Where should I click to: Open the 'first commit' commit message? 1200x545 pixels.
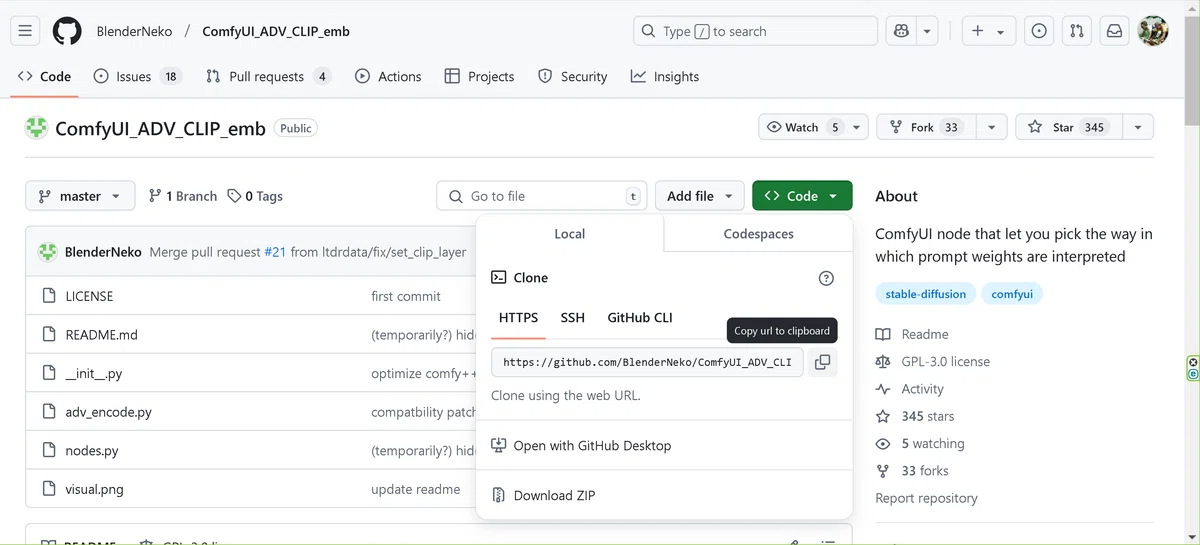(406, 296)
